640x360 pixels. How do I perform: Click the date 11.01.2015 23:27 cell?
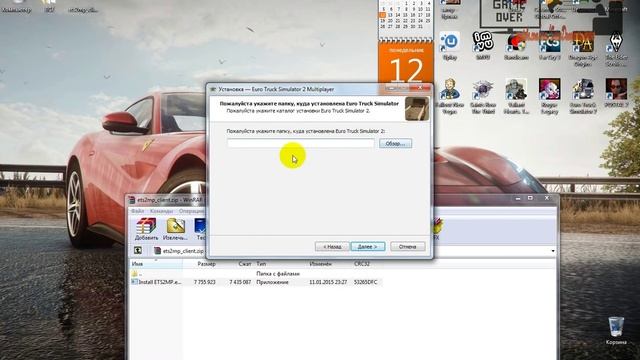pos(328,282)
